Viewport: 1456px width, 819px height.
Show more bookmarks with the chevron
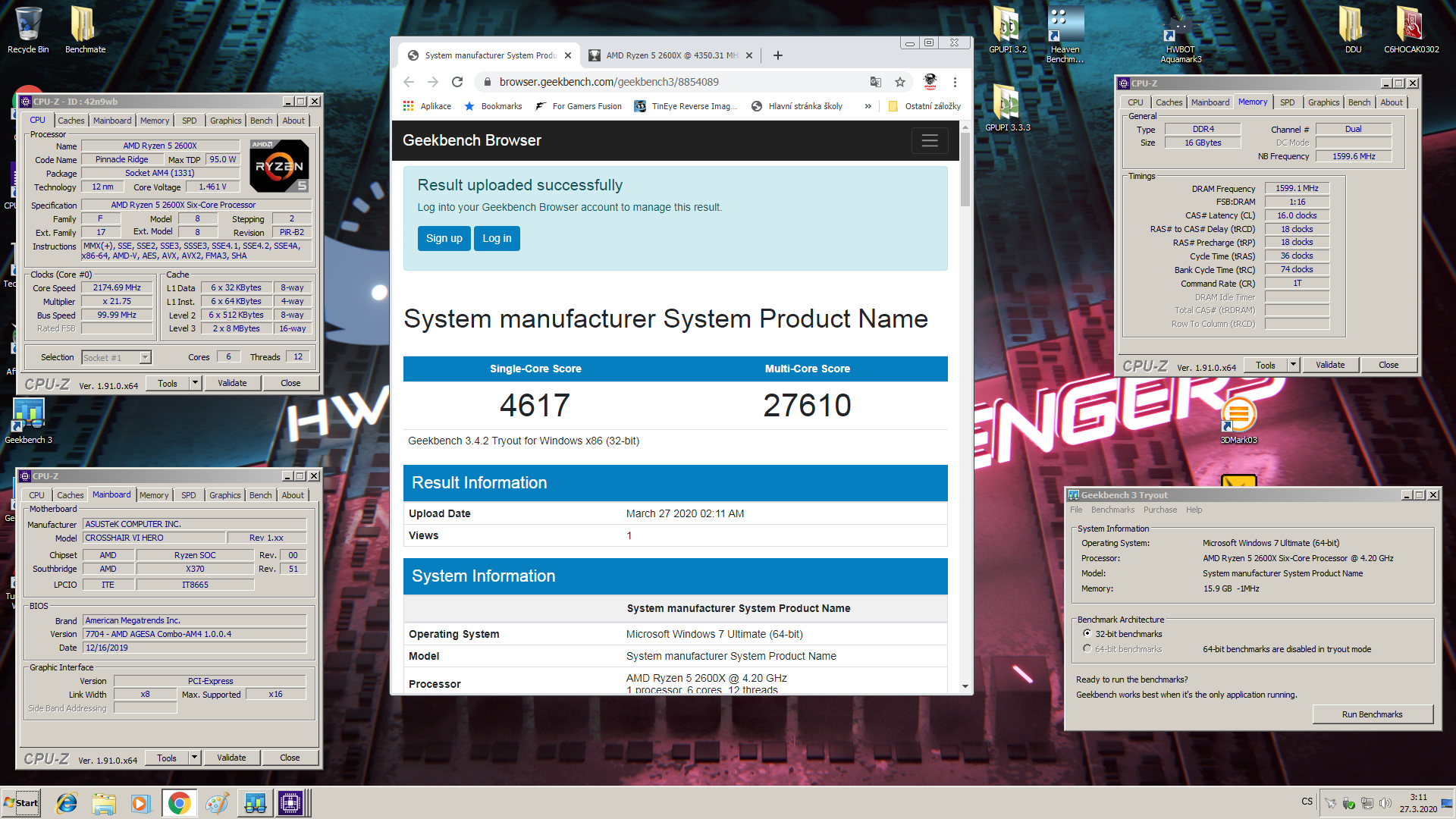click(x=868, y=106)
